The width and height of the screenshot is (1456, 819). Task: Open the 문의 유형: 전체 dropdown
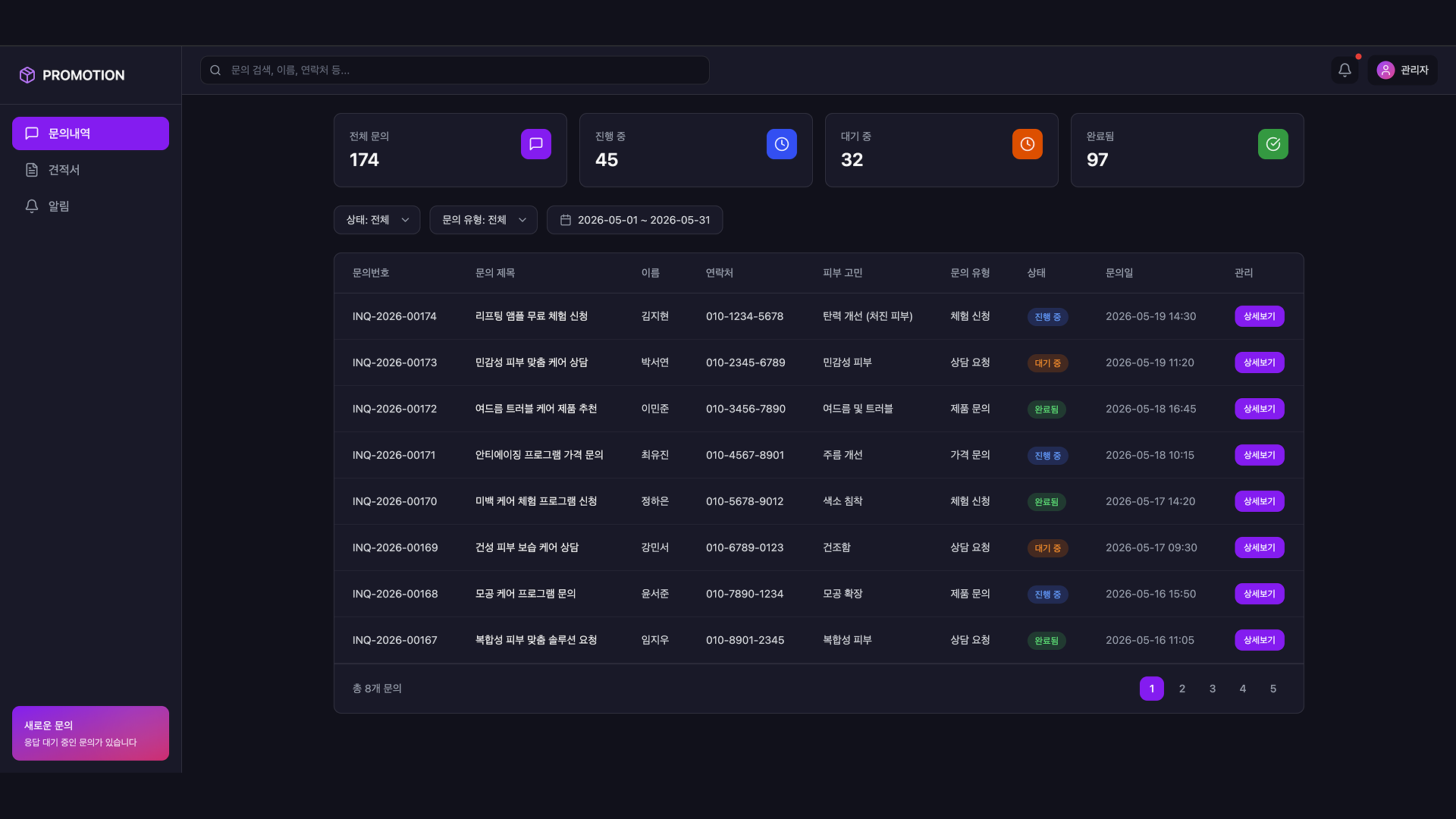pos(483,220)
